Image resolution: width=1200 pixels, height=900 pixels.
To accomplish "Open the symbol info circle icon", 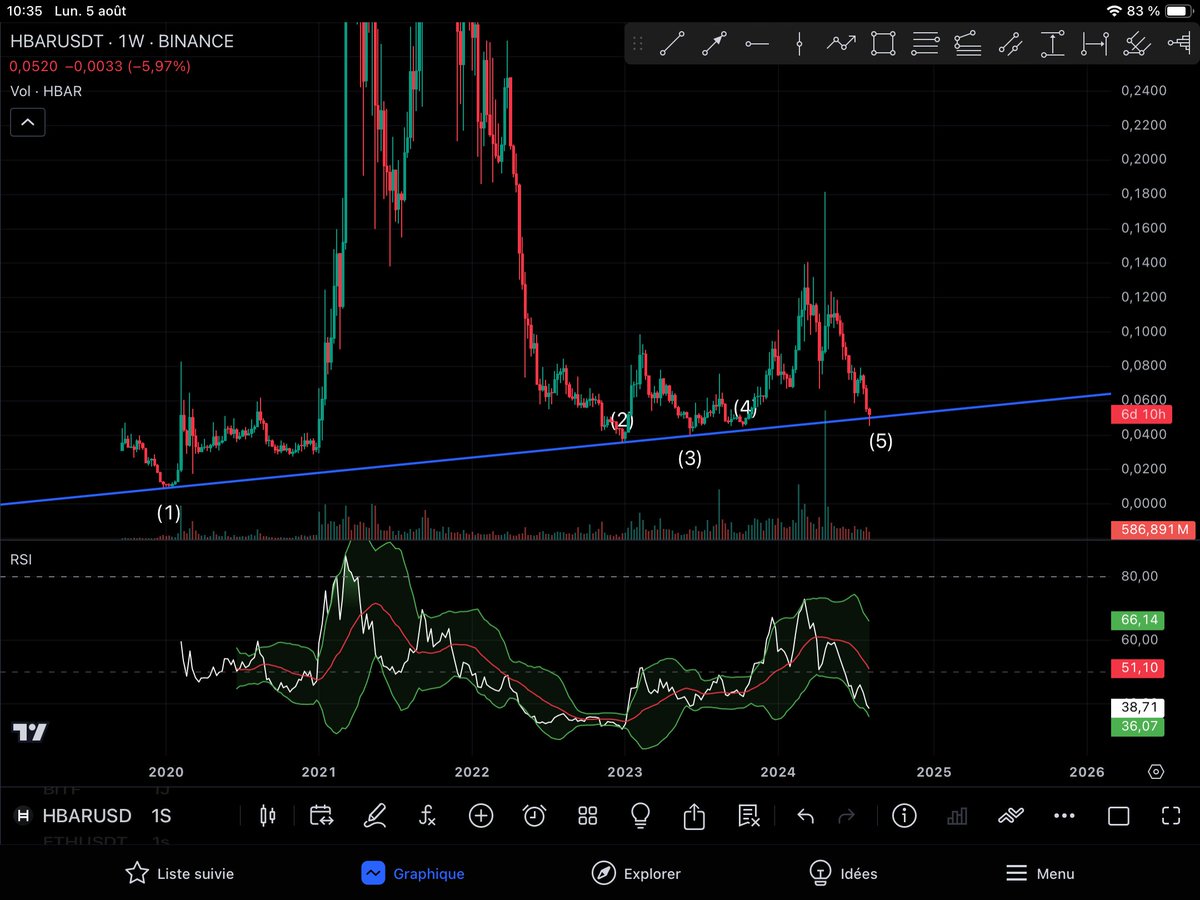I will pyautogui.click(x=904, y=816).
